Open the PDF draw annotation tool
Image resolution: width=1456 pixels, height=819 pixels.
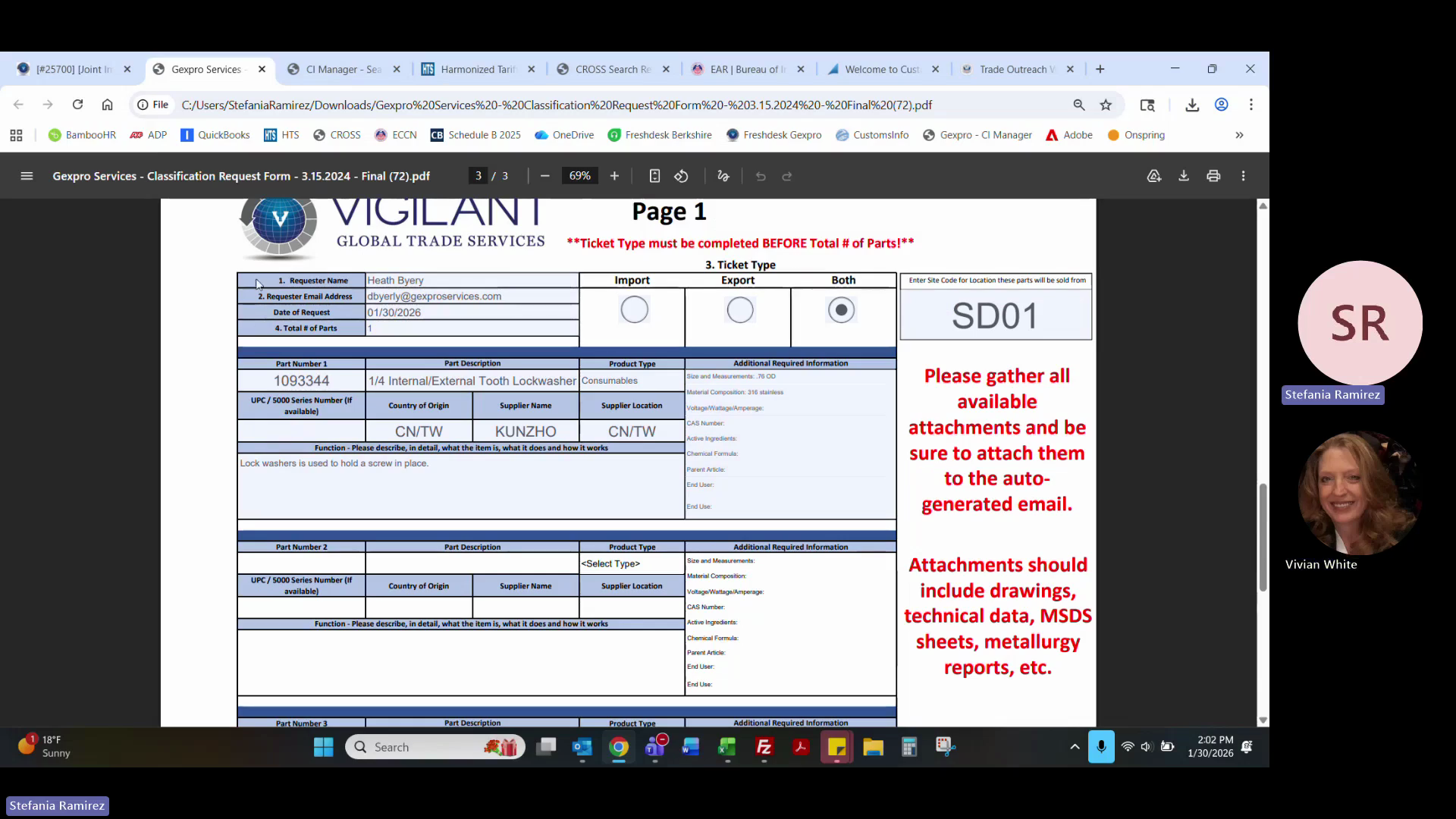723,176
